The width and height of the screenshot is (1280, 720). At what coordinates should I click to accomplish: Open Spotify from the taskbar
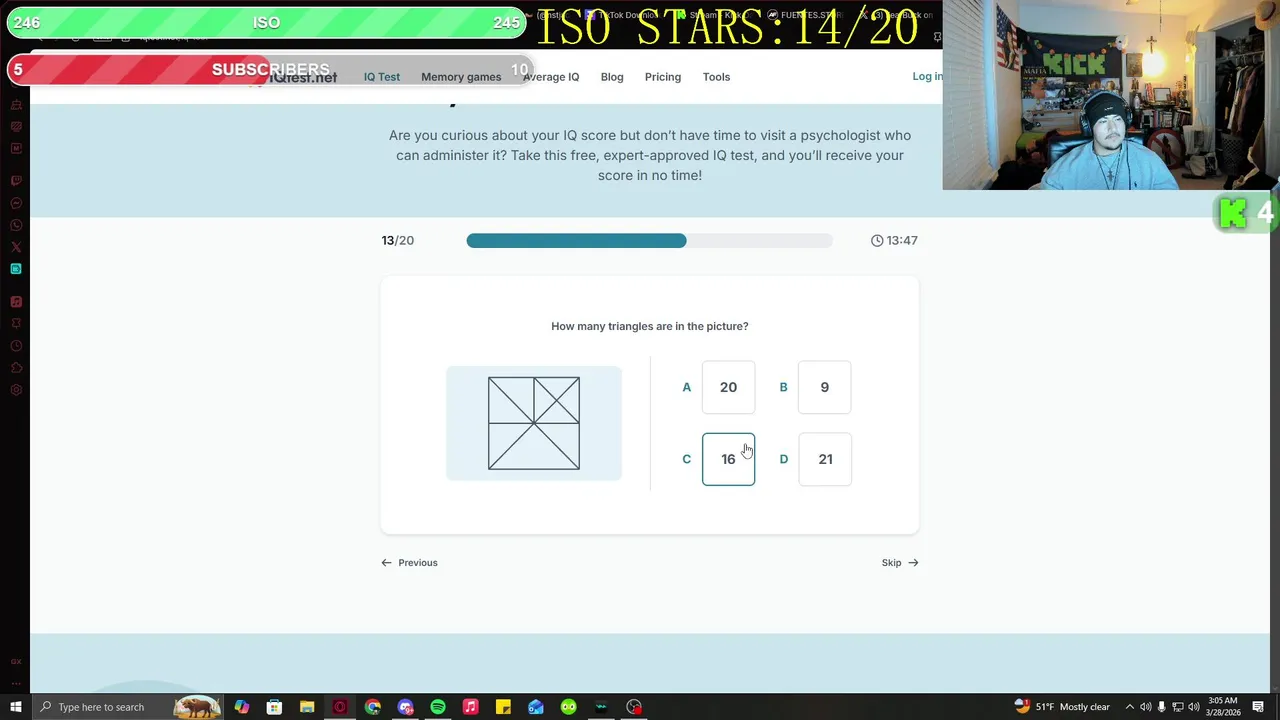point(438,707)
